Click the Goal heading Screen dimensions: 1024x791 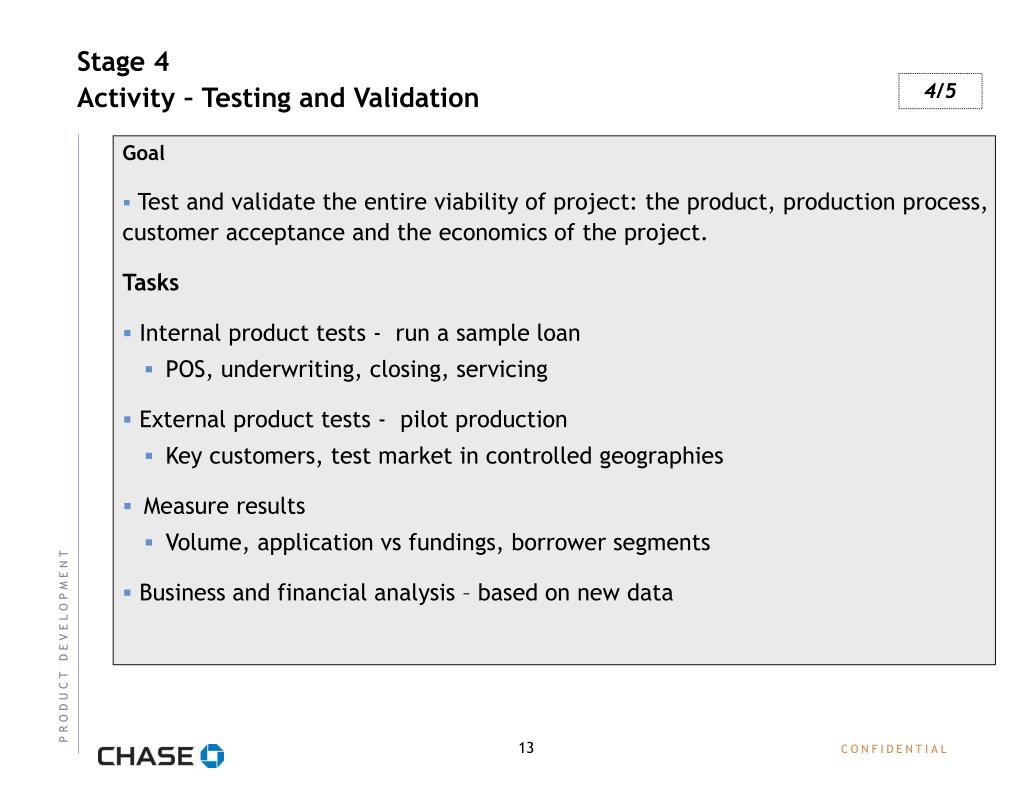(x=144, y=153)
